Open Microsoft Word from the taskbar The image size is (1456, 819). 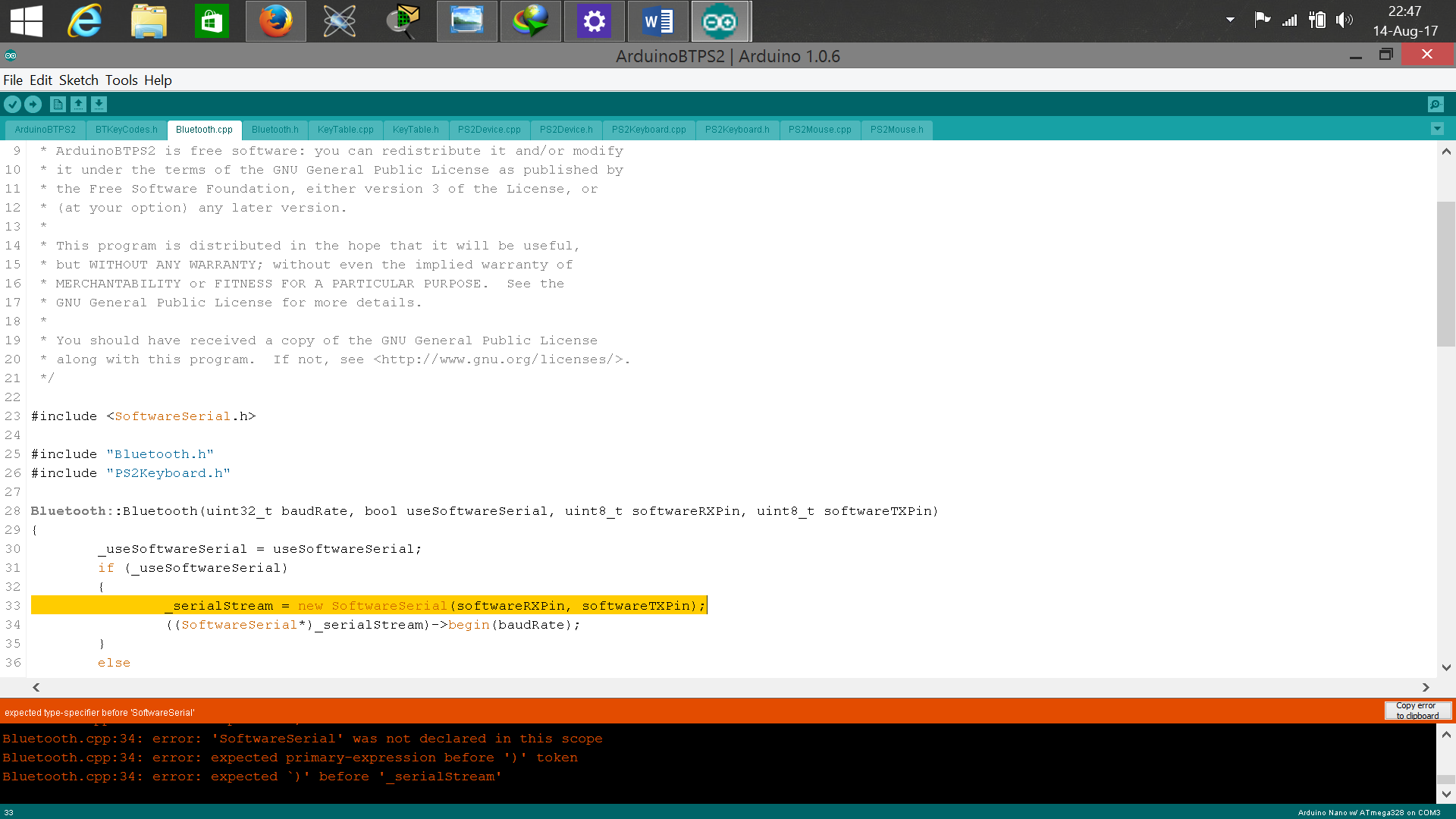pos(657,21)
